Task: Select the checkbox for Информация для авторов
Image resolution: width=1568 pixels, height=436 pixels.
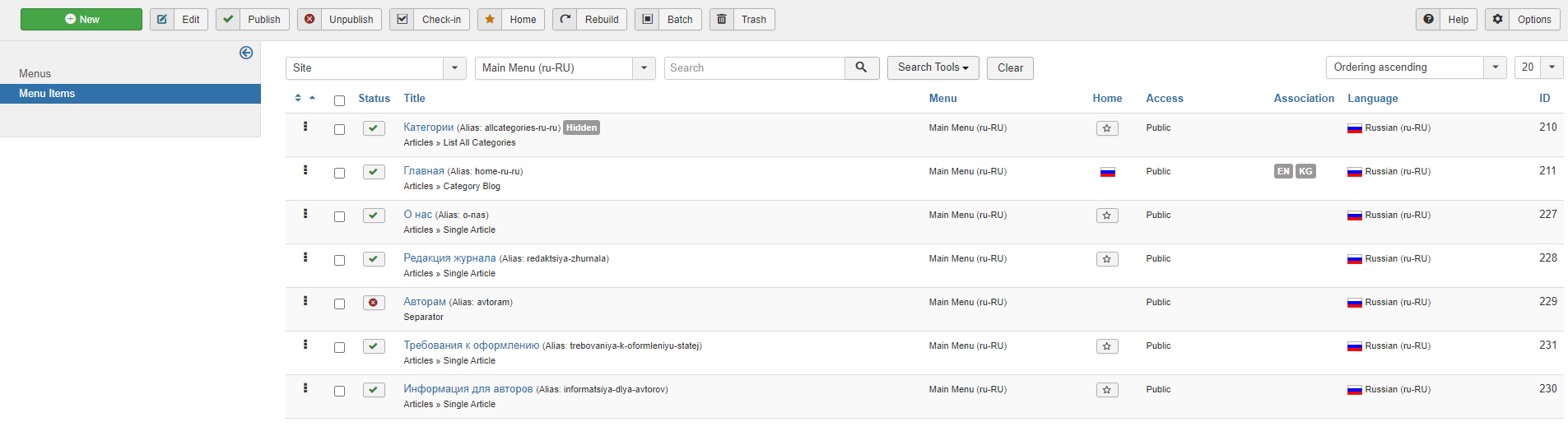Action: click(x=339, y=391)
